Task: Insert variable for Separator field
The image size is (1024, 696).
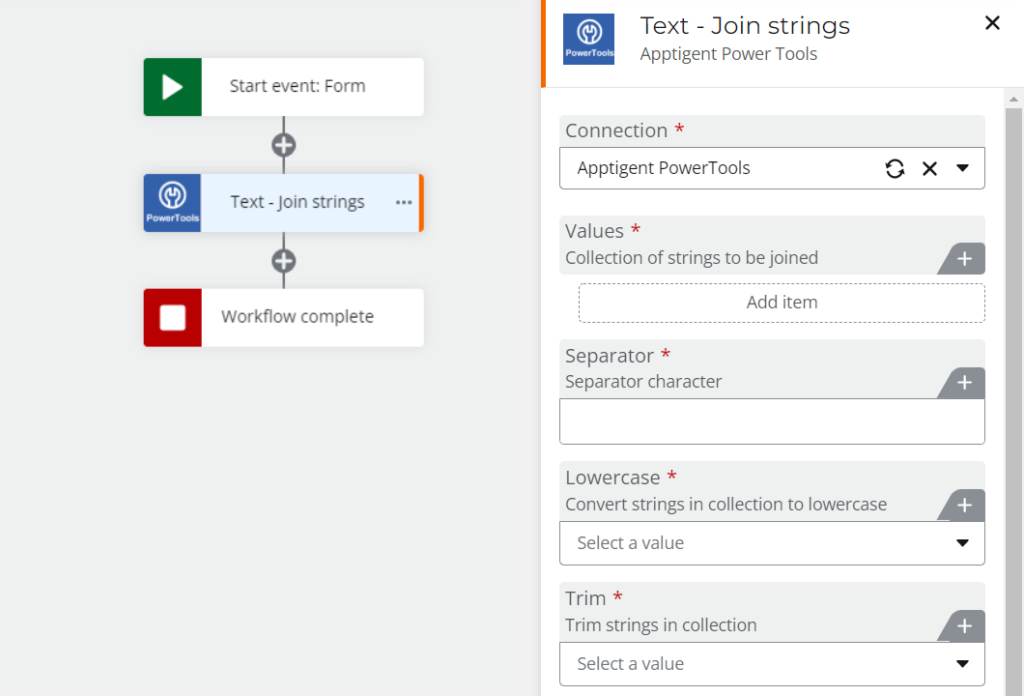Action: [963, 383]
